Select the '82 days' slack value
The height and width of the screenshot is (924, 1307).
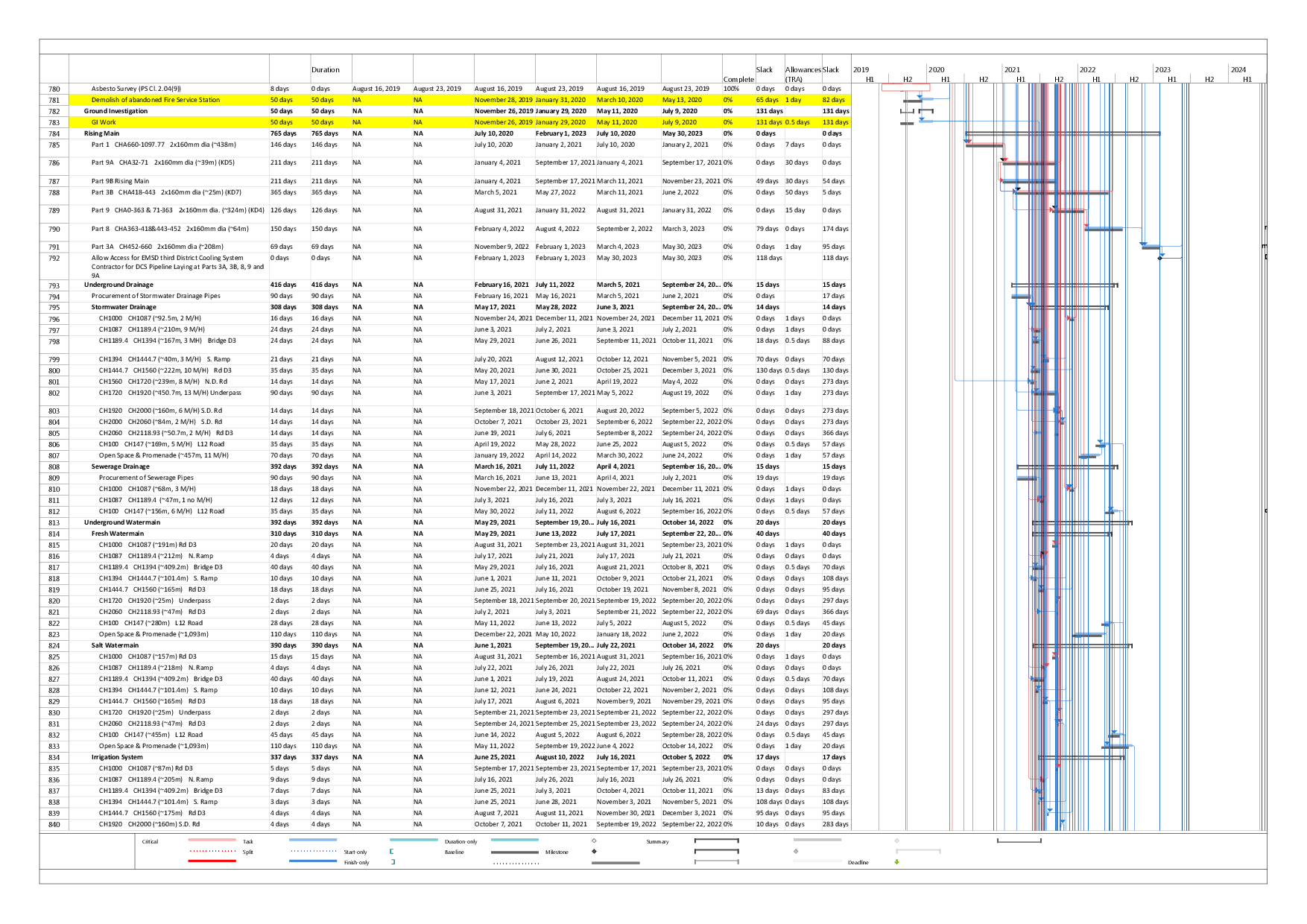(x=833, y=100)
